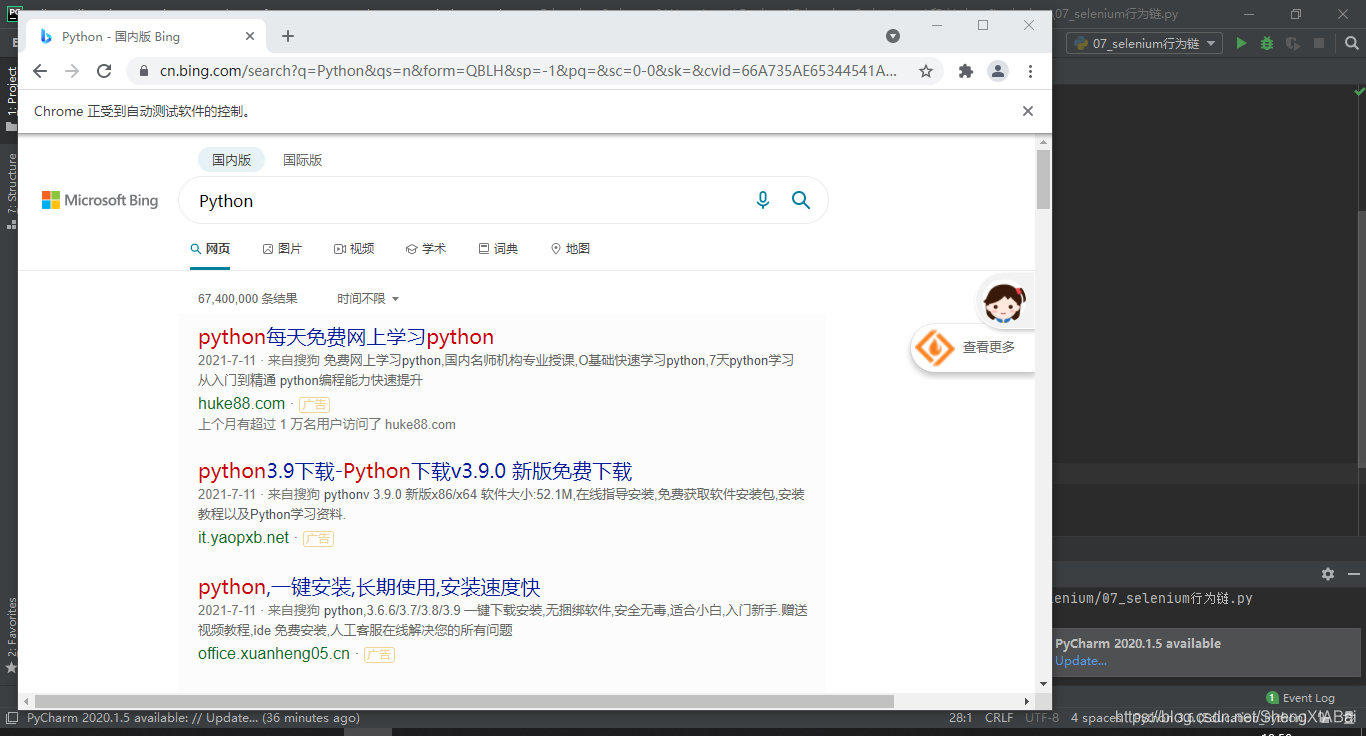1366x736 pixels.
Task: Click the Microsoft Bing logo
Action: (x=100, y=200)
